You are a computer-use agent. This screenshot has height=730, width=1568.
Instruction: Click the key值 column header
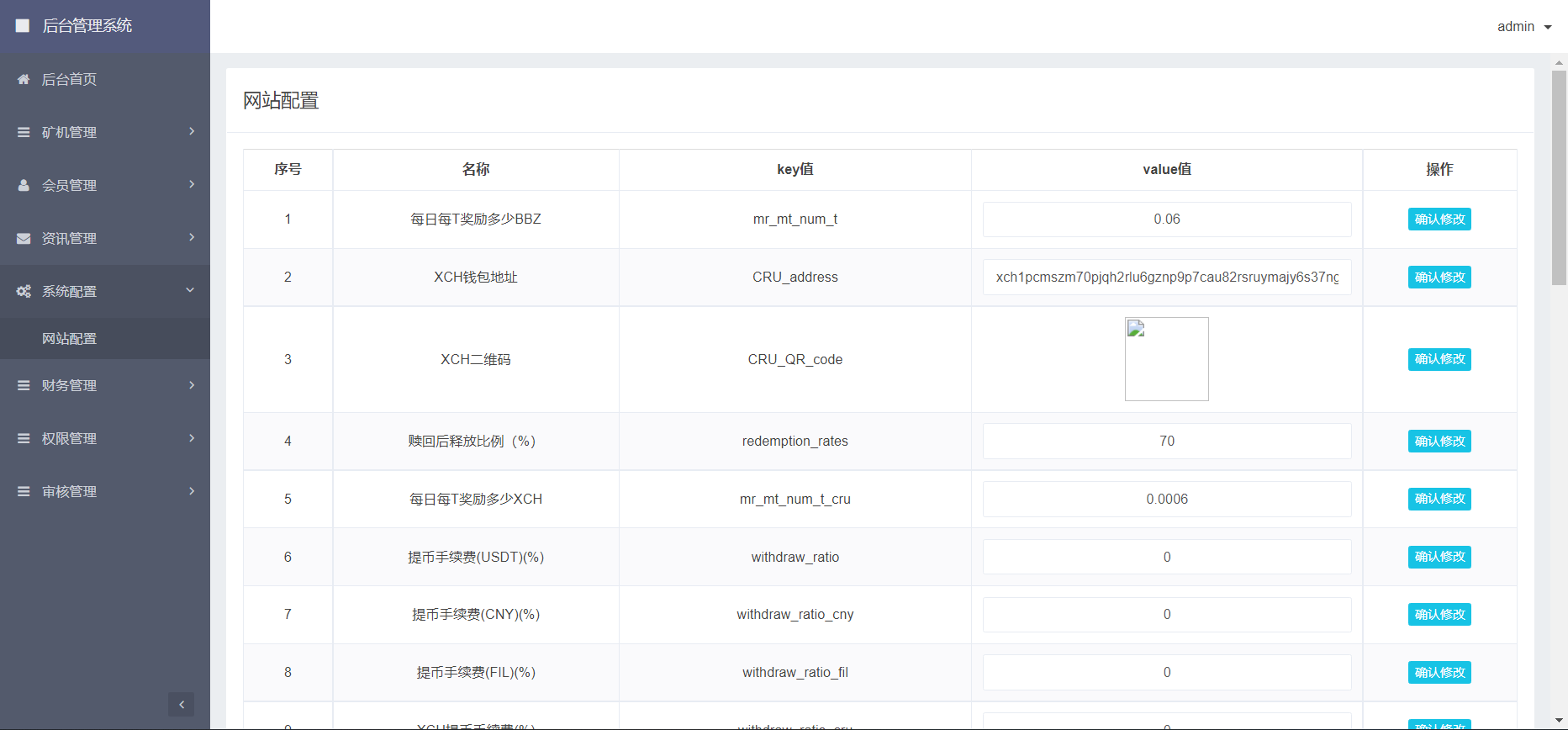tap(795, 170)
